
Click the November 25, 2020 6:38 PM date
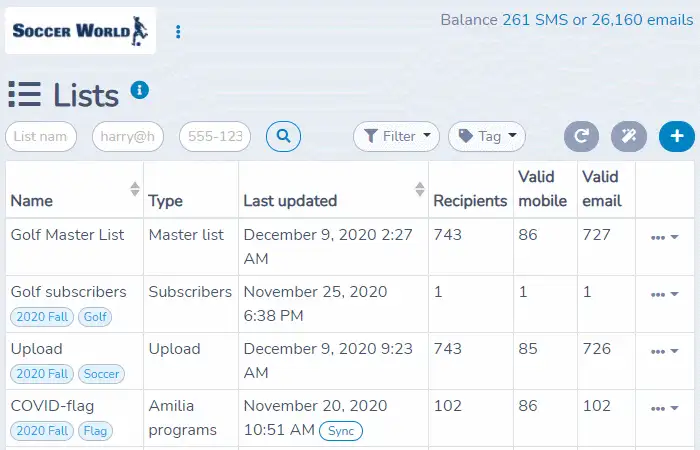point(316,304)
